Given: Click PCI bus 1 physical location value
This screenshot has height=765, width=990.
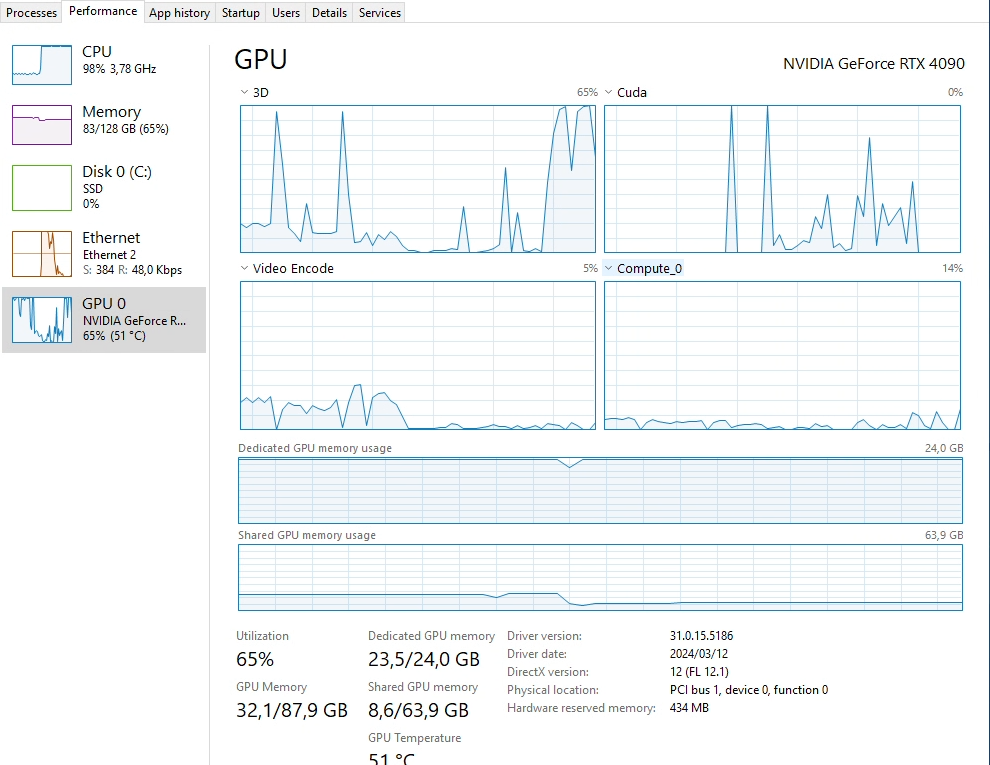Looking at the screenshot, I should coord(749,690).
